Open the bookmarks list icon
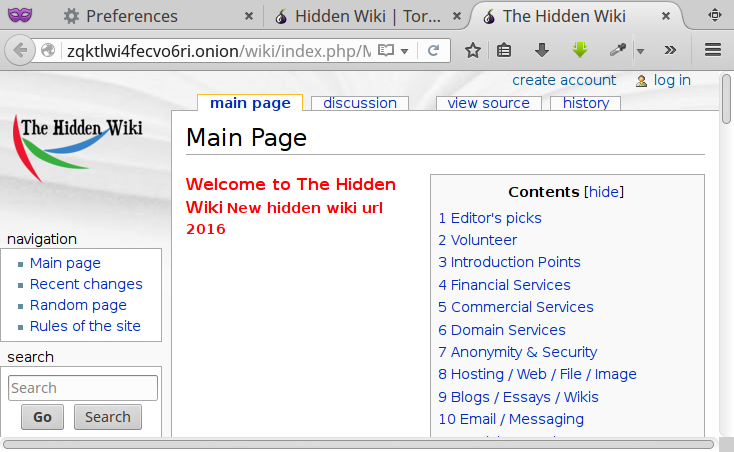 (x=504, y=50)
